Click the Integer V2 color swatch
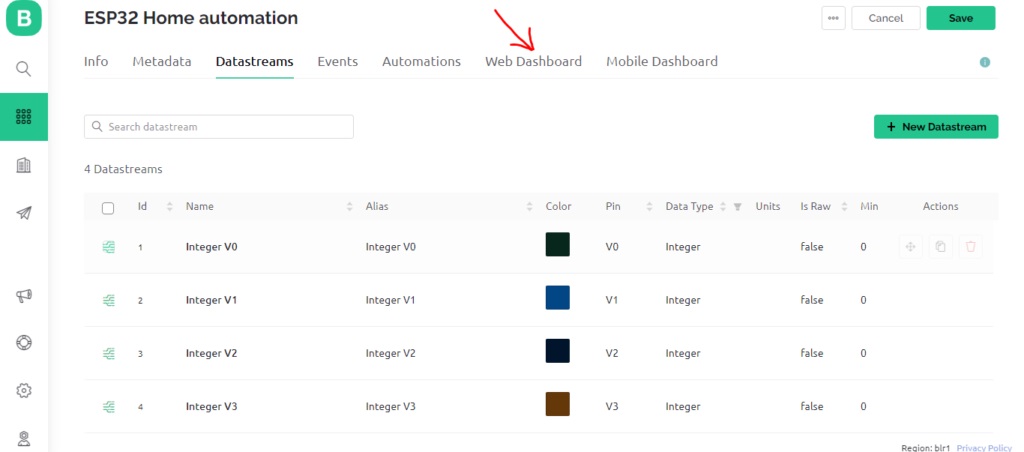Image resolution: width=1024 pixels, height=452 pixels. pyautogui.click(x=558, y=351)
